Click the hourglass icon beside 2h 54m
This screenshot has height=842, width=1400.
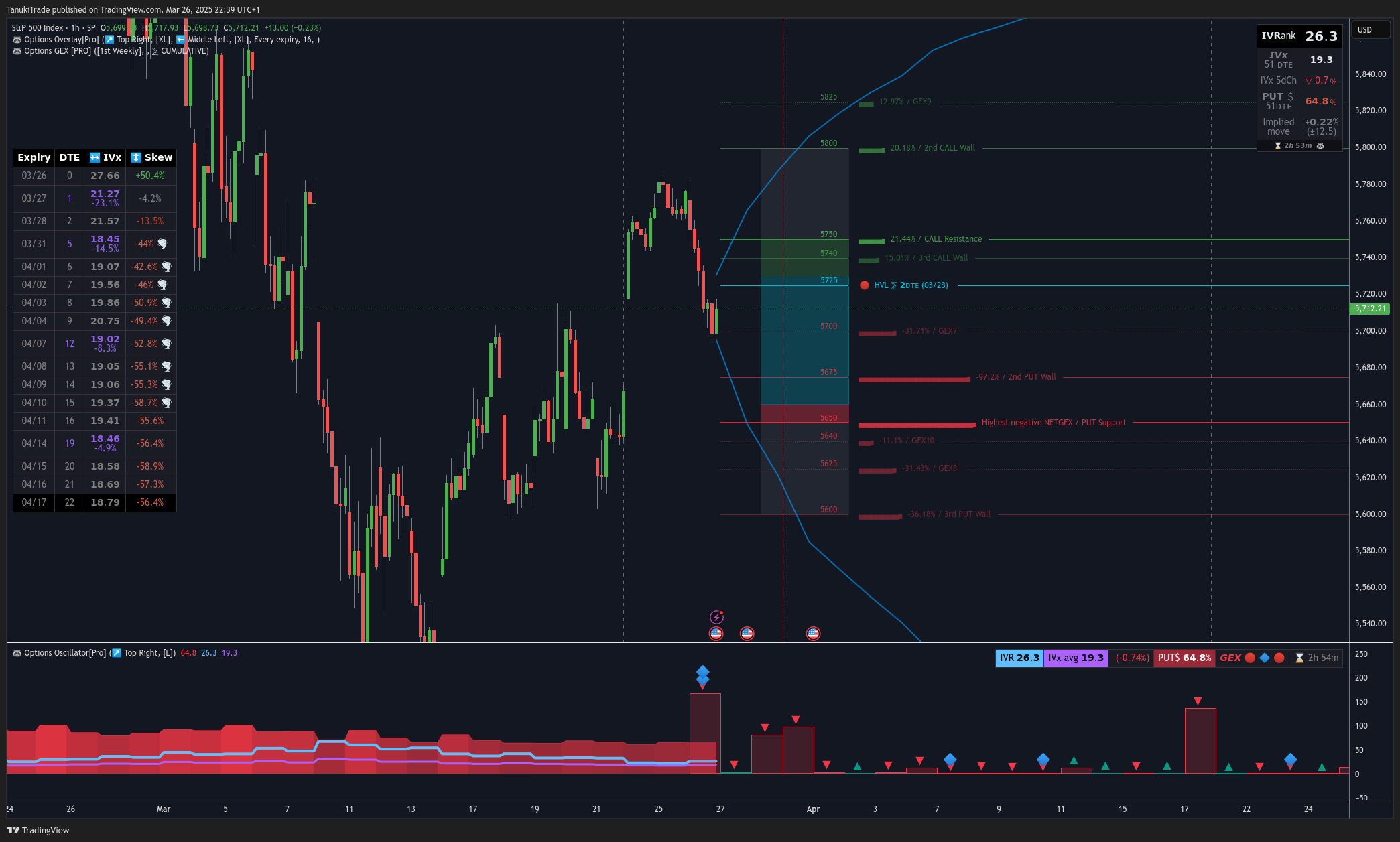1299,658
